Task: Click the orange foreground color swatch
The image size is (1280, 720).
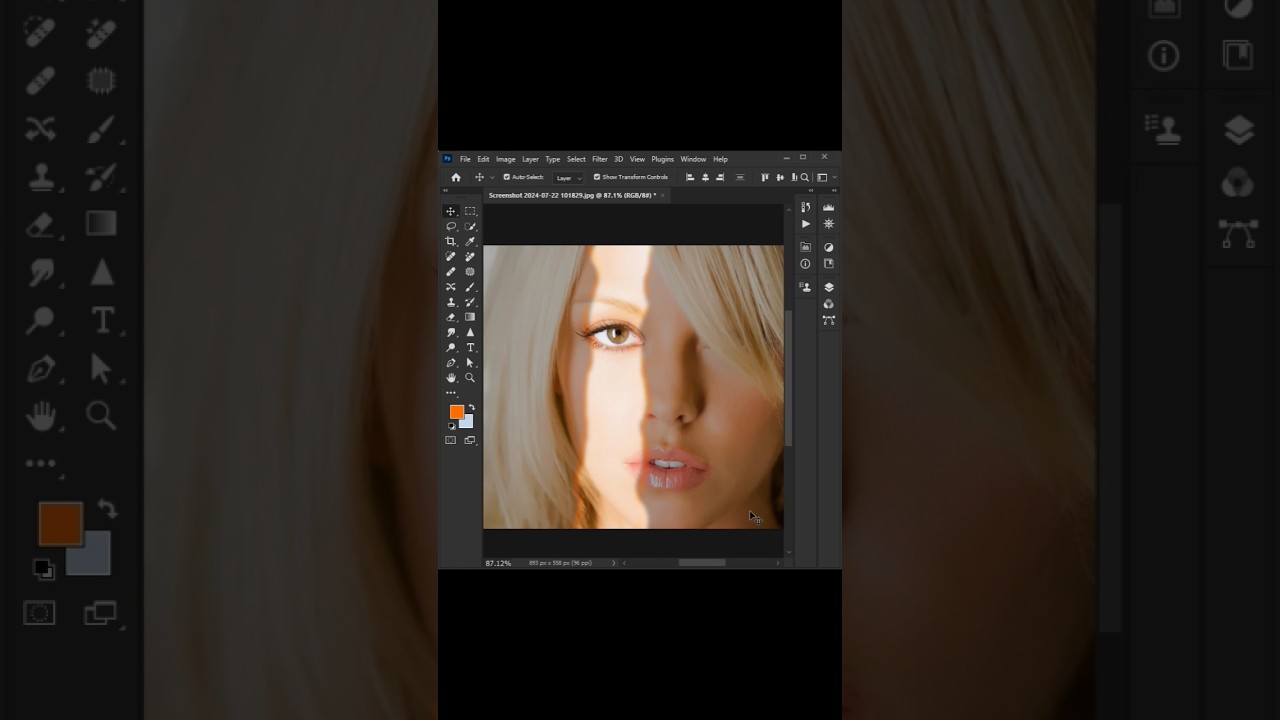Action: pyautogui.click(x=455, y=410)
